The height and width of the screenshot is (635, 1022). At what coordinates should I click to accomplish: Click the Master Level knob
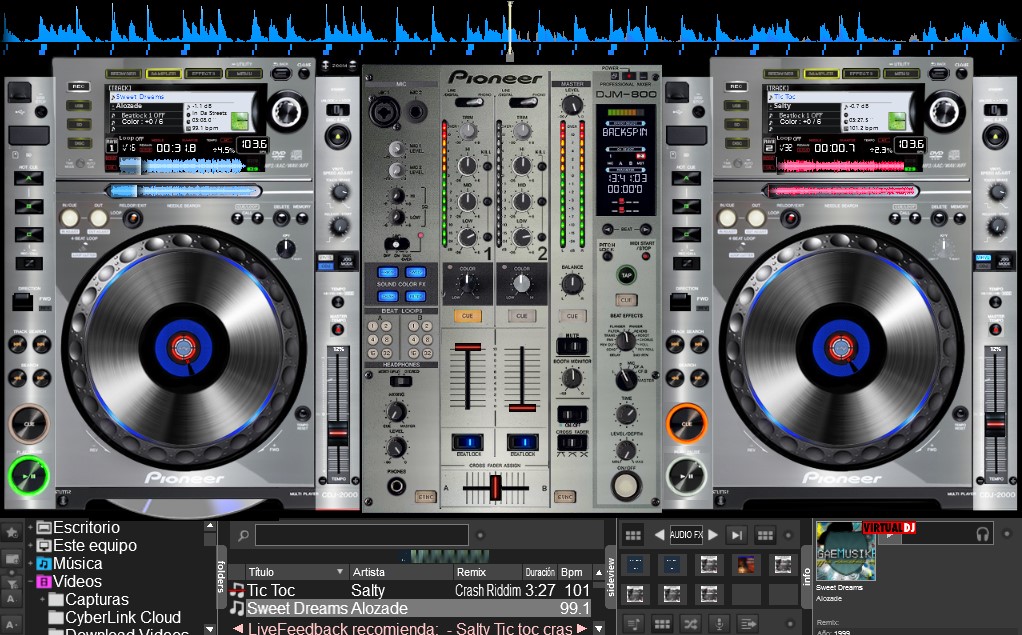click(572, 104)
